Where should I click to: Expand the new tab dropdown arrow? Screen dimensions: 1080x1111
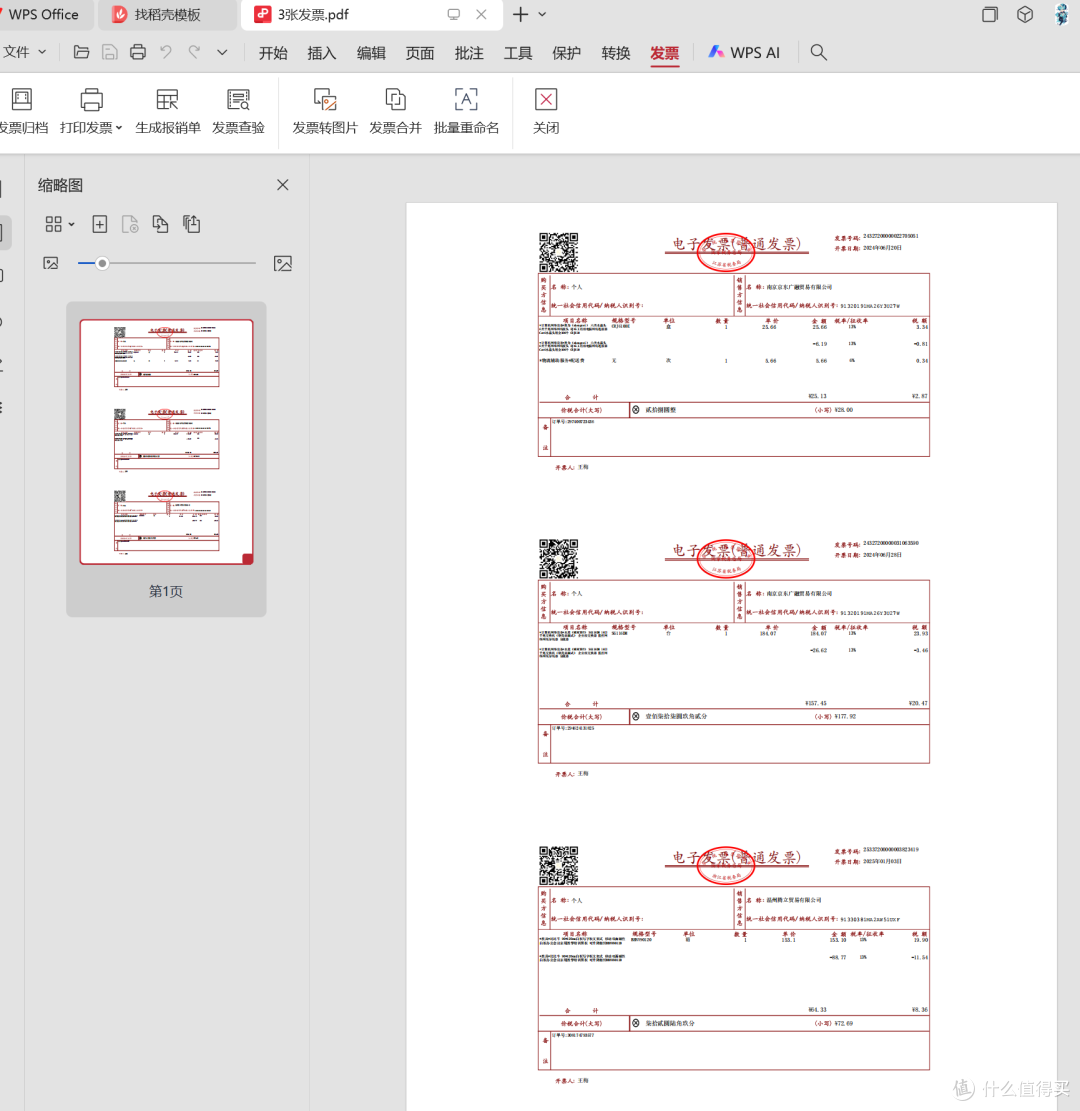coord(542,14)
